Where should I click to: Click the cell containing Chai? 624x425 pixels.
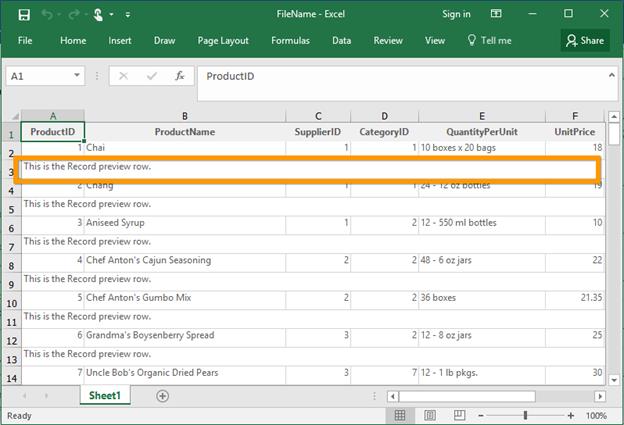pos(185,148)
